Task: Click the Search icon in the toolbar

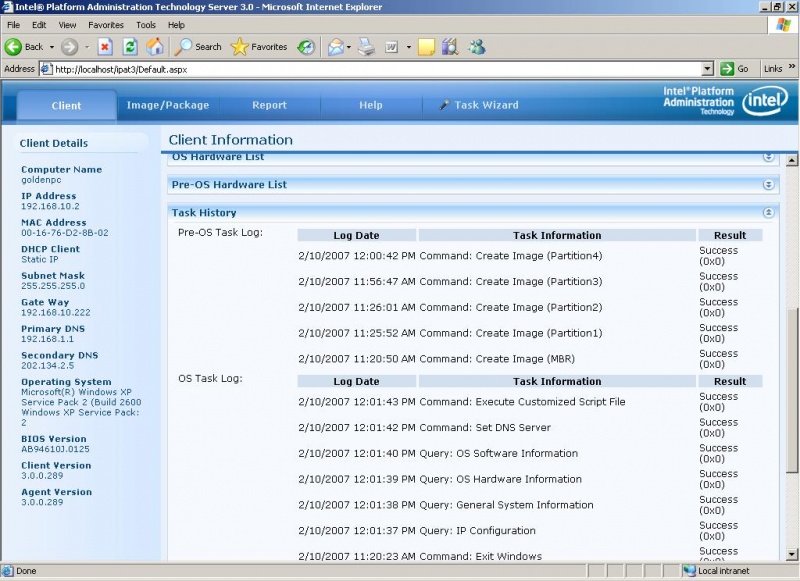Action: 185,46
